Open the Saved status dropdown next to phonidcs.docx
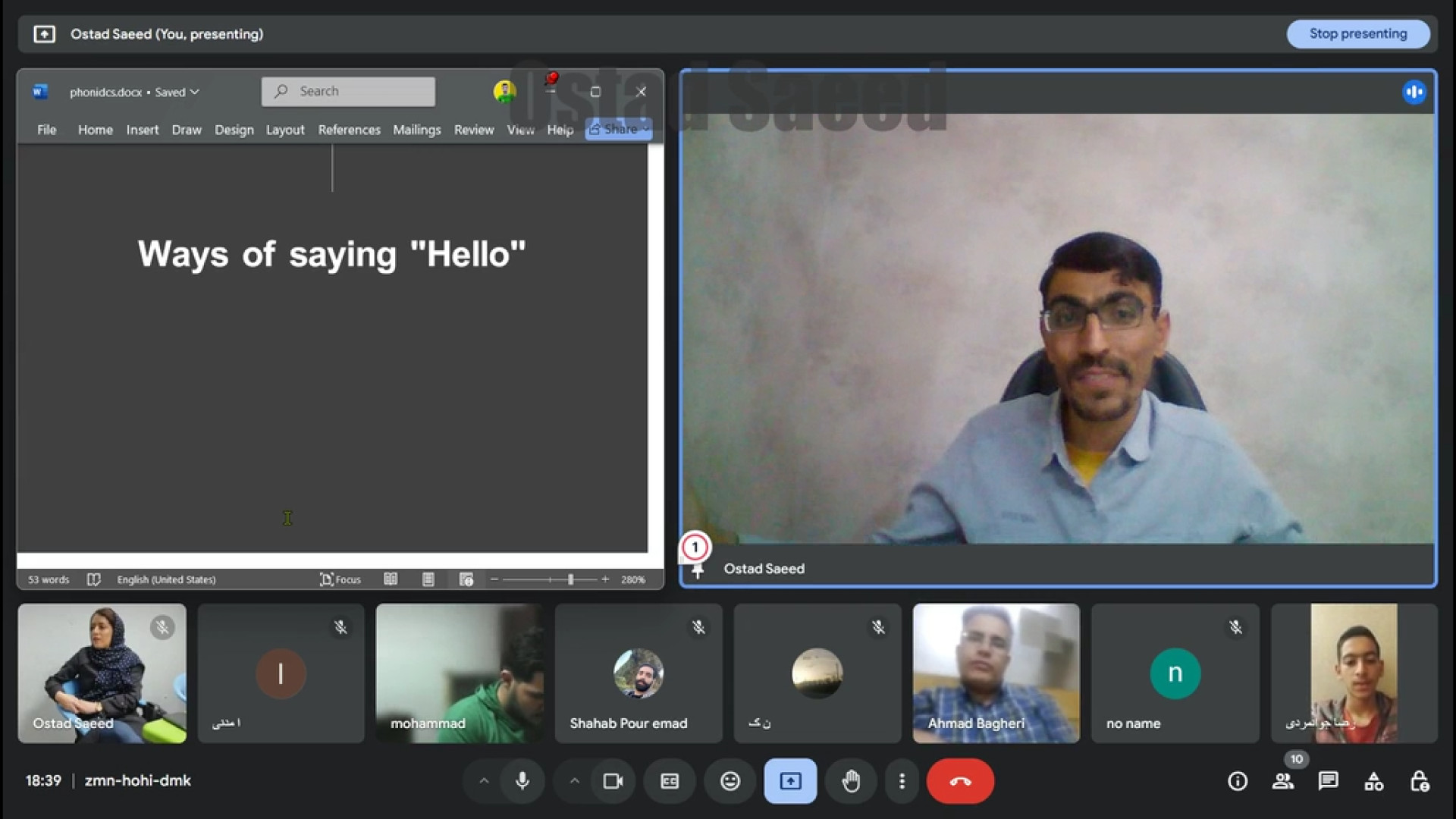The image size is (1456, 819). click(177, 92)
